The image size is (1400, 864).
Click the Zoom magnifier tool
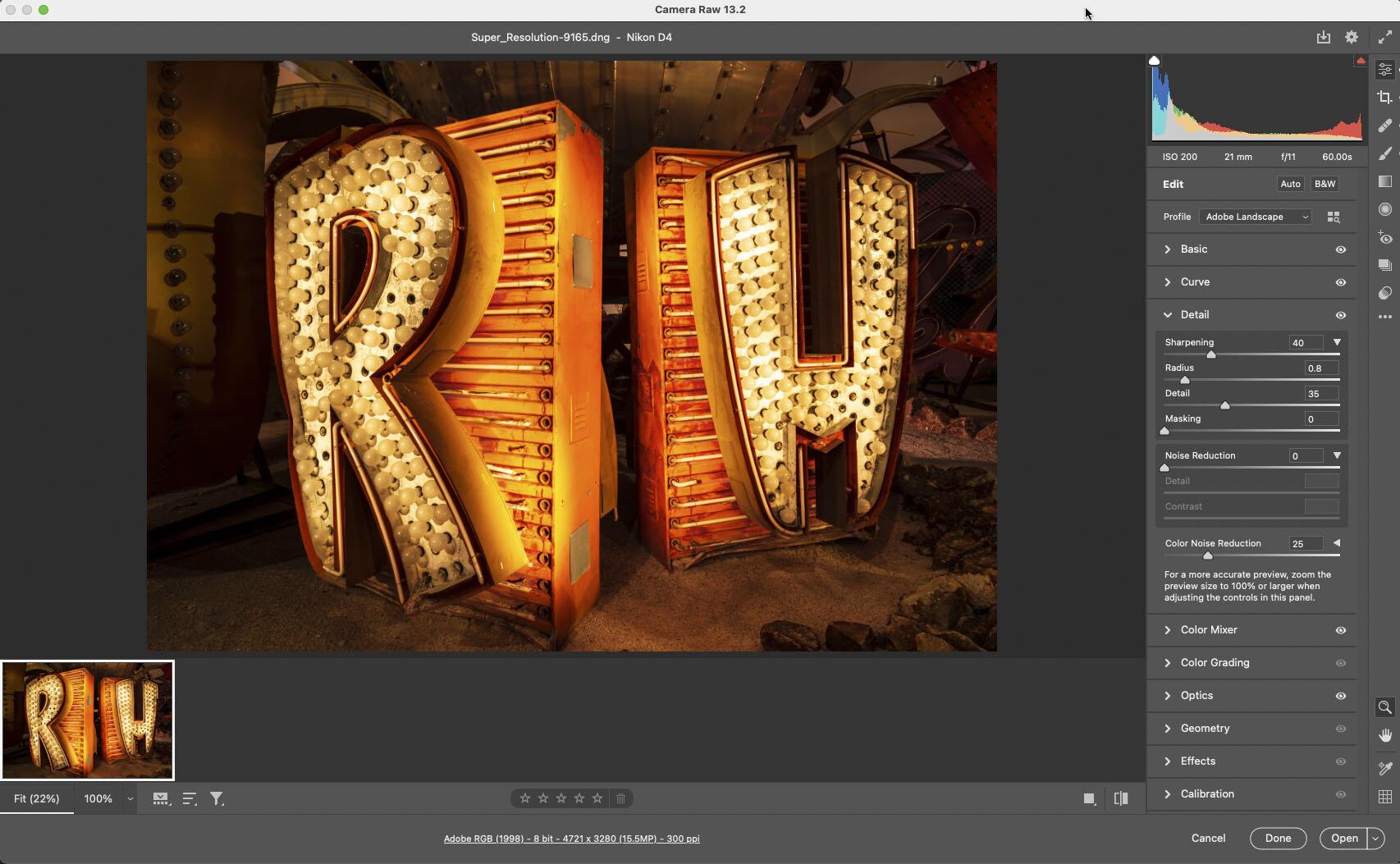click(1384, 707)
